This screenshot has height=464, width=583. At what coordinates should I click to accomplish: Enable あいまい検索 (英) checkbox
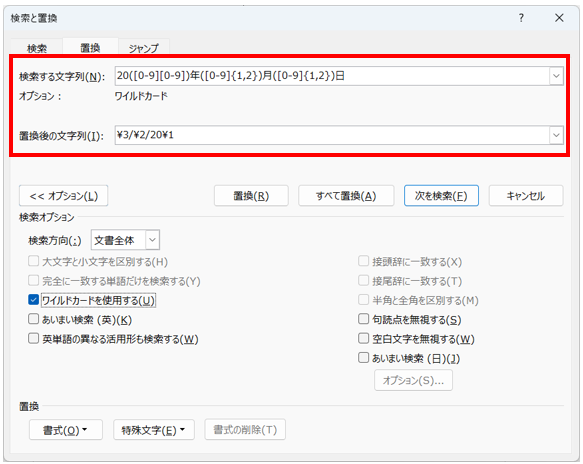33,319
